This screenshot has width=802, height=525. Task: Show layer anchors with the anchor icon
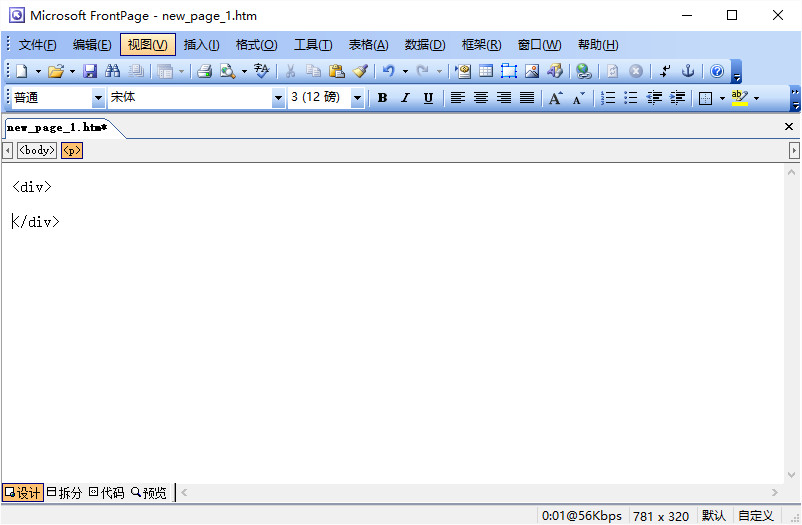688,71
